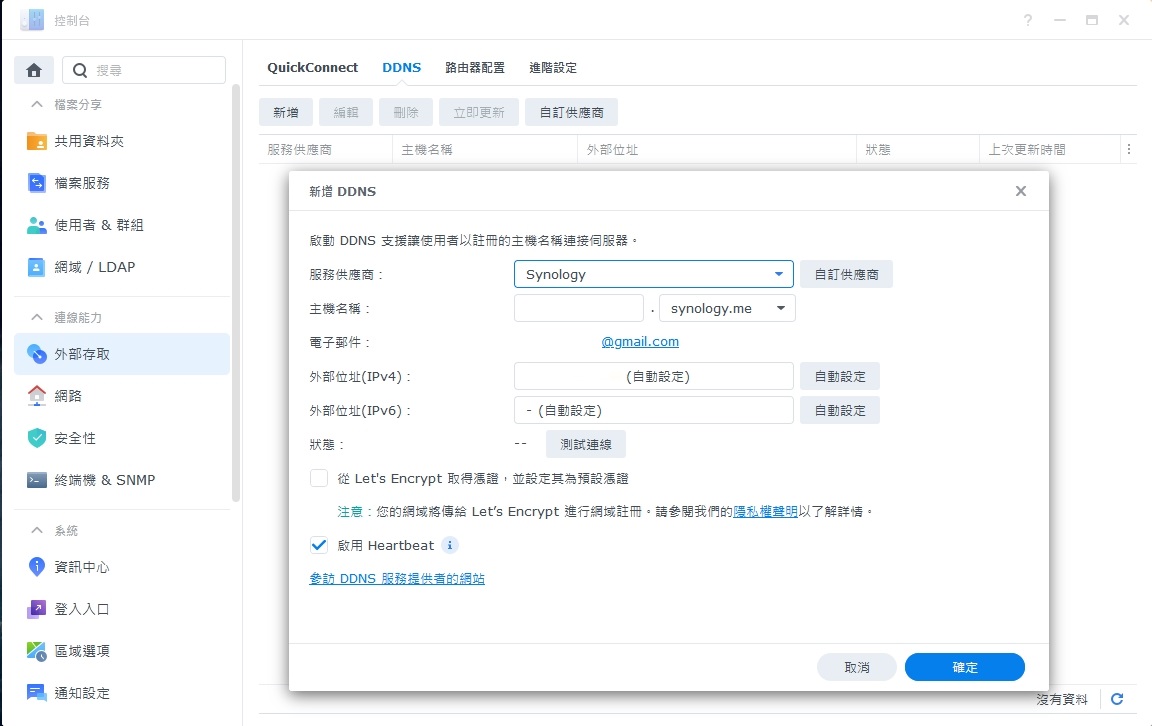Focus the 外部位址(IPv4) input field

click(654, 376)
